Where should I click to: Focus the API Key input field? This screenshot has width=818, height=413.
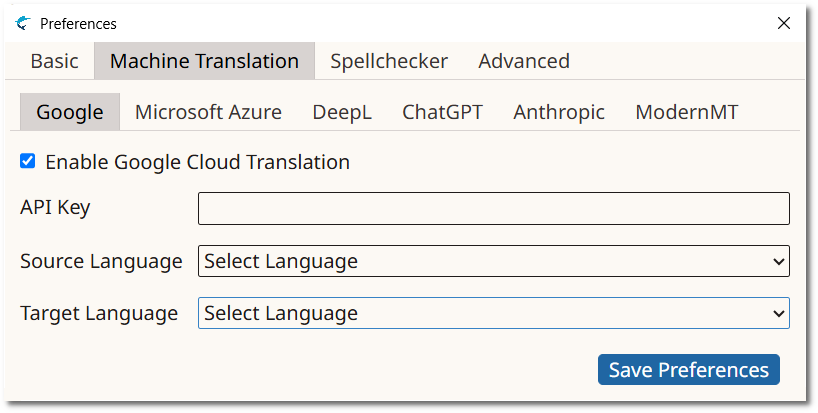494,209
